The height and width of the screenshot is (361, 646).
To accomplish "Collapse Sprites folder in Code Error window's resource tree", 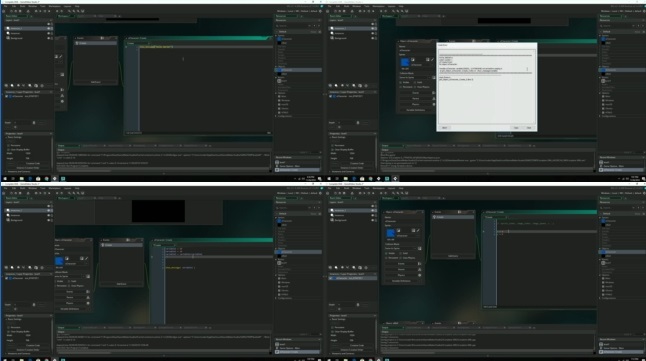I will (x=600, y=35).
